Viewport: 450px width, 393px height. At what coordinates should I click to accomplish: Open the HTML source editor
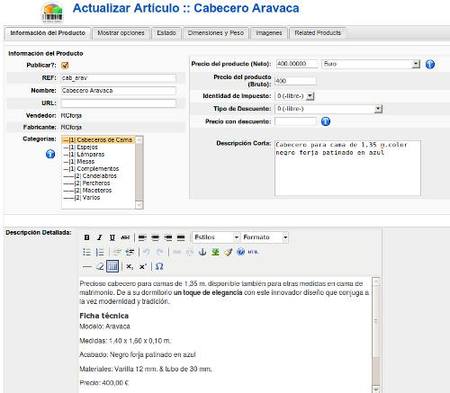(x=253, y=252)
